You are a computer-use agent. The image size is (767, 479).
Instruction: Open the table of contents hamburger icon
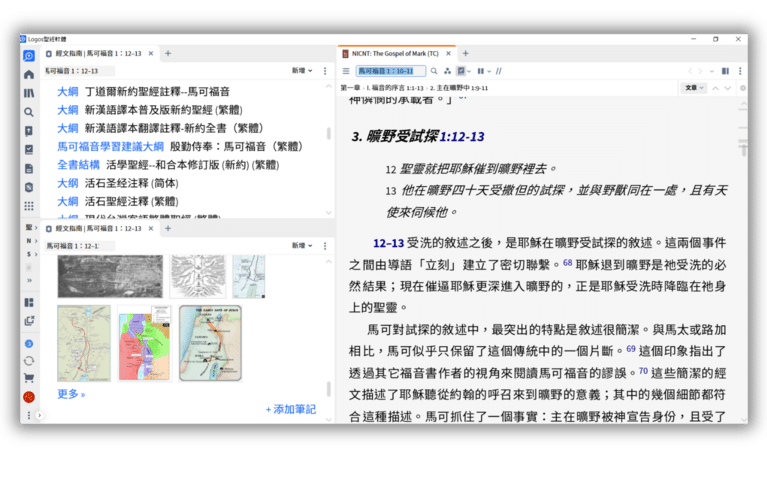346,71
